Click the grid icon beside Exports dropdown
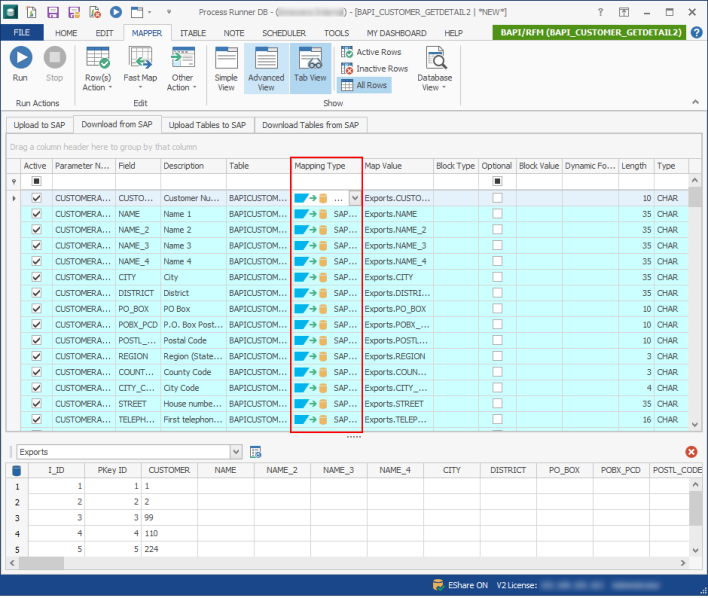This screenshot has height=598, width=708. [256, 452]
